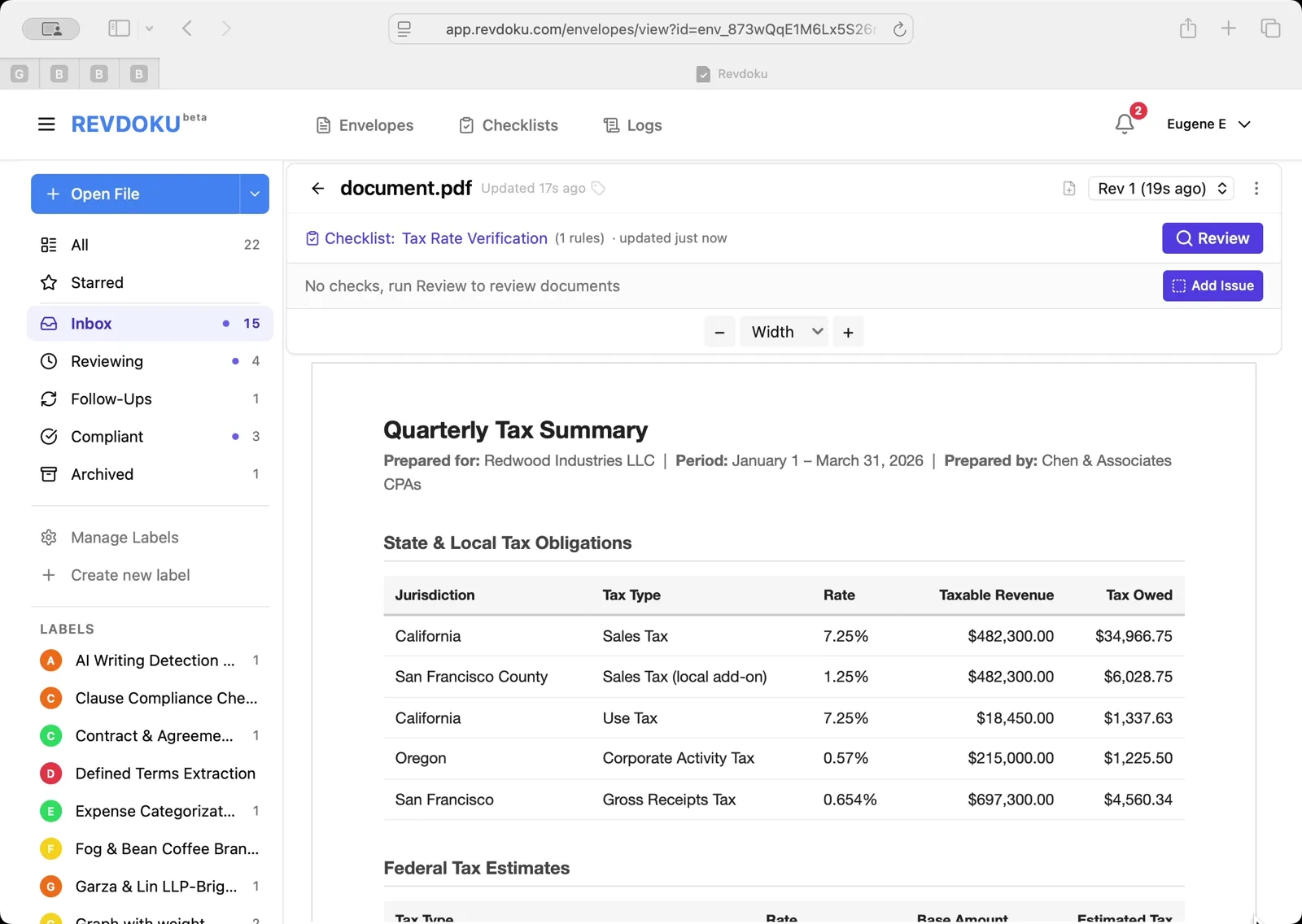Run Review on the document

coord(1212,238)
